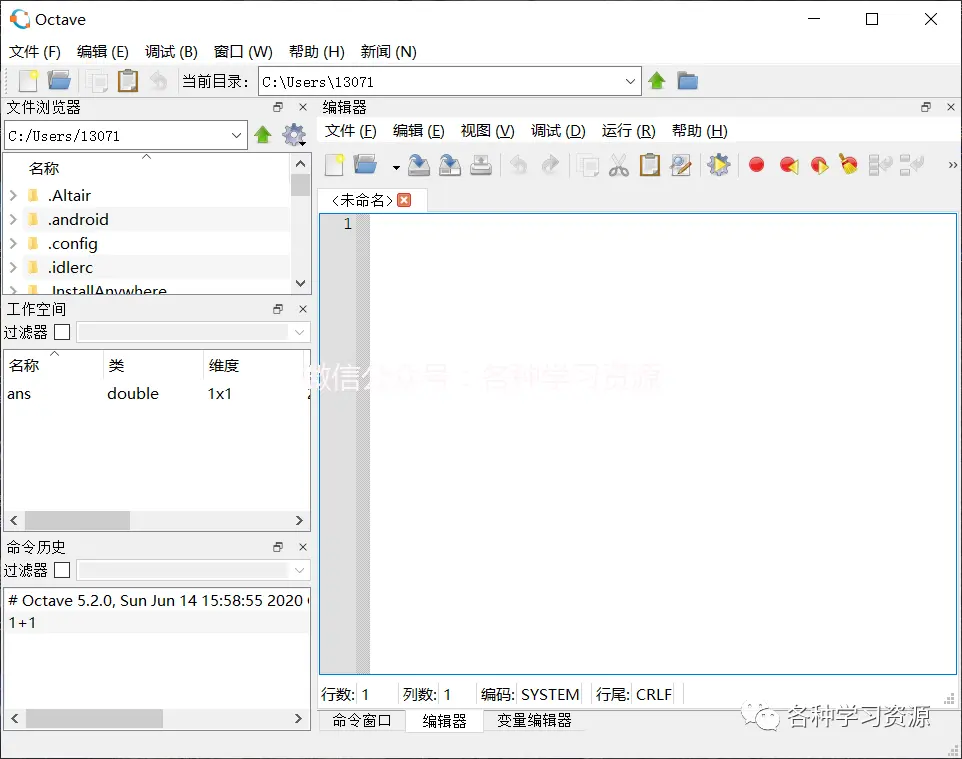Open the 窗口 (W) menu

243,52
